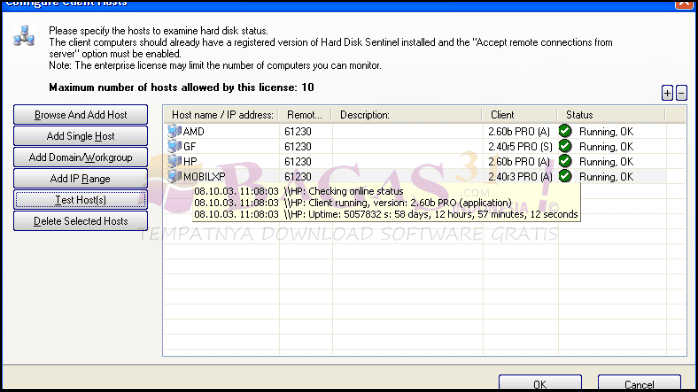The height and width of the screenshot is (392, 698).
Task: Click the Browse And Add Host button
Action: (81, 115)
